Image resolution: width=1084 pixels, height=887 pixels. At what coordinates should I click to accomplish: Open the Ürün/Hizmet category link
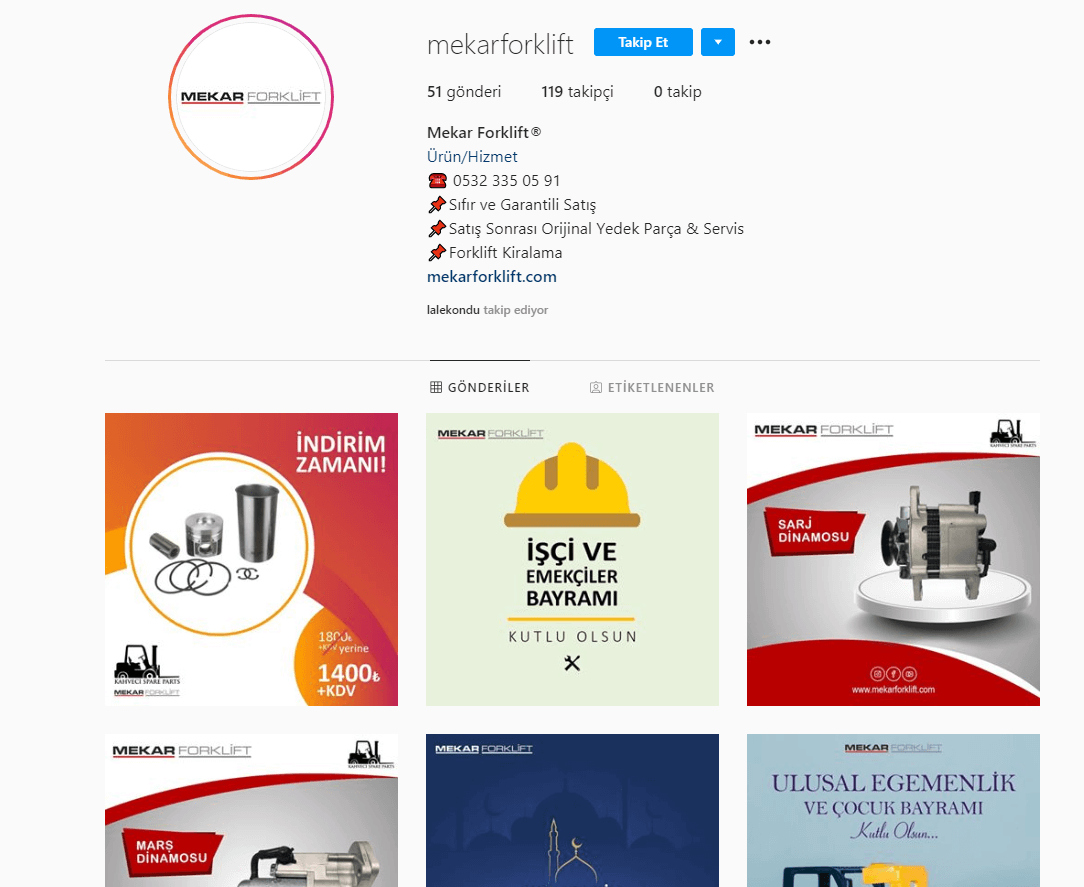tap(472, 156)
